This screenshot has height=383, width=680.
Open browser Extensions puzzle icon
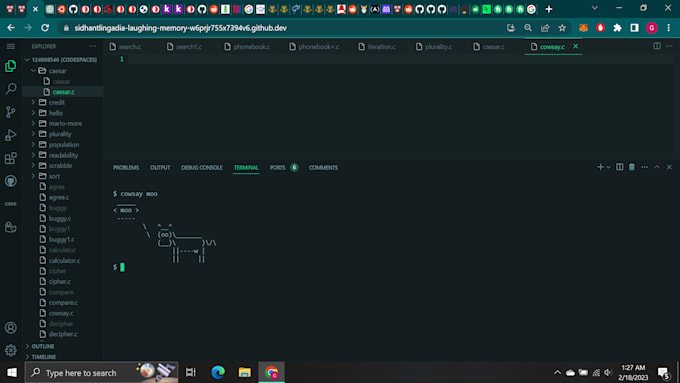(617, 28)
